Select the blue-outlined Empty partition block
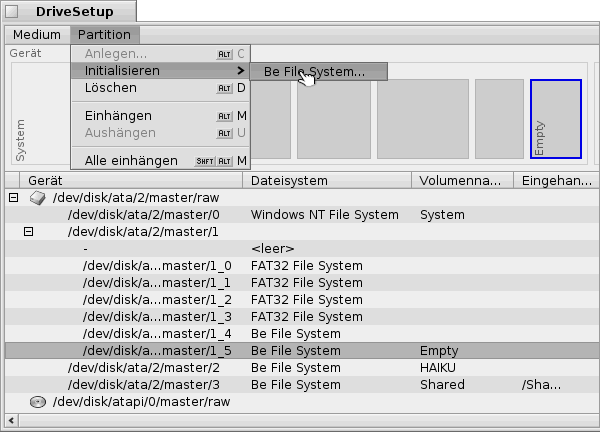Viewport: 600px width, 432px height. click(x=555, y=119)
